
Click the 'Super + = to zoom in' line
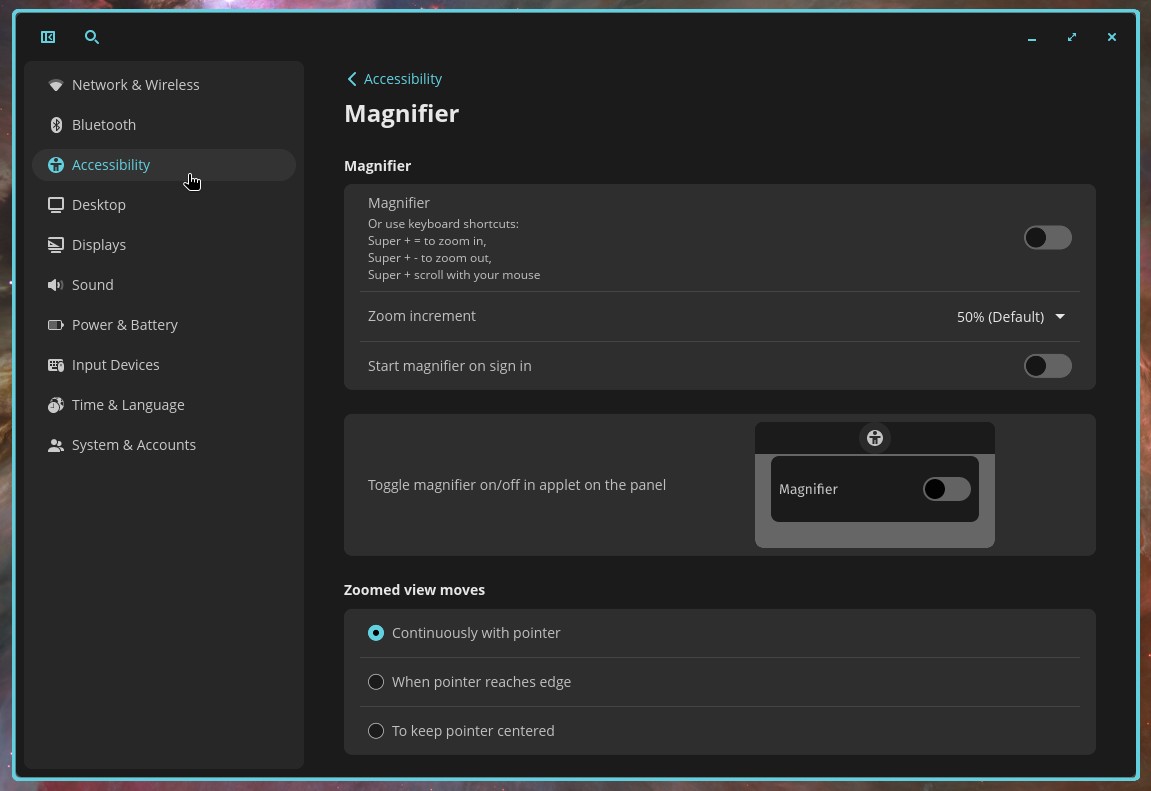[x=426, y=241]
